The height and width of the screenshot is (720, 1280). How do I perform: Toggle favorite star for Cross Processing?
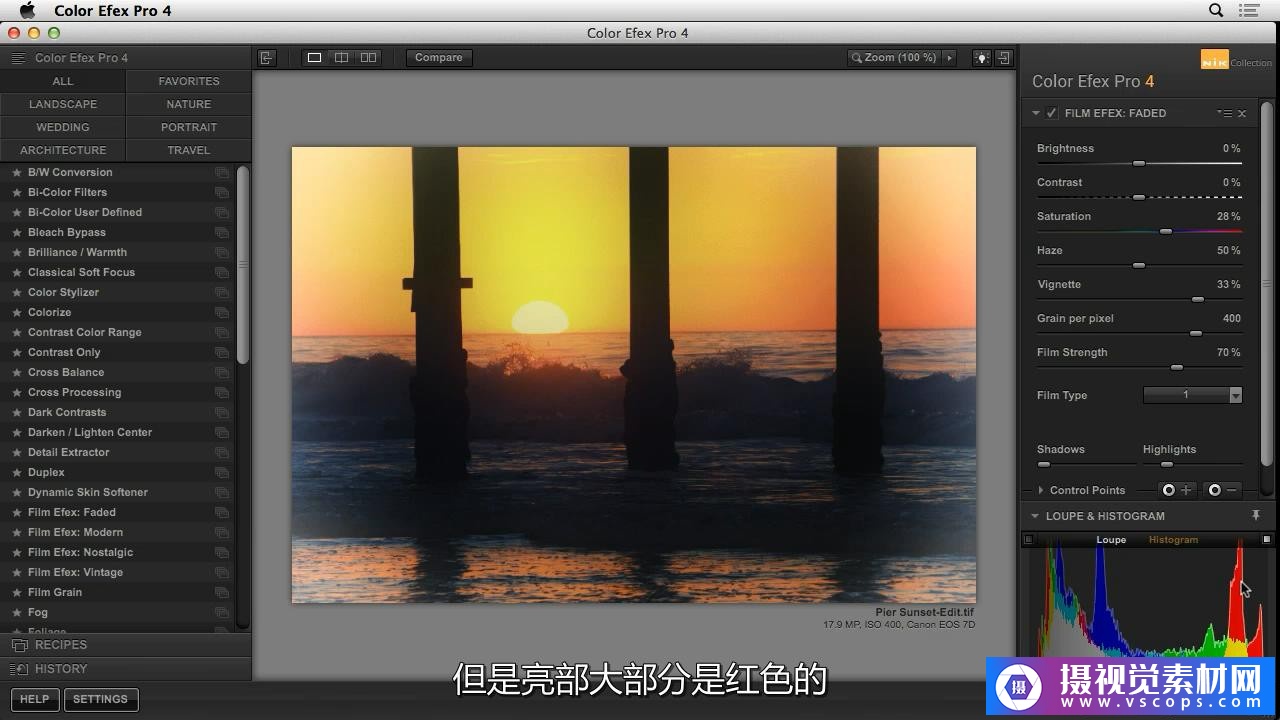pos(16,393)
